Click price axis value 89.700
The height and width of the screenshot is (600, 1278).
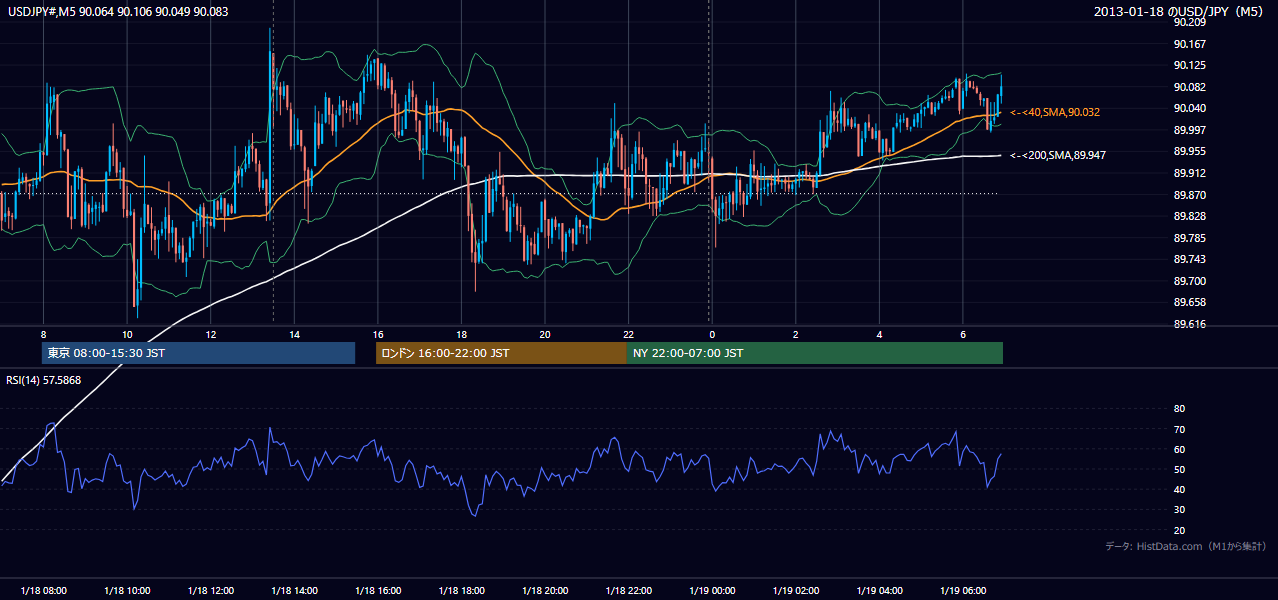click(1190, 282)
